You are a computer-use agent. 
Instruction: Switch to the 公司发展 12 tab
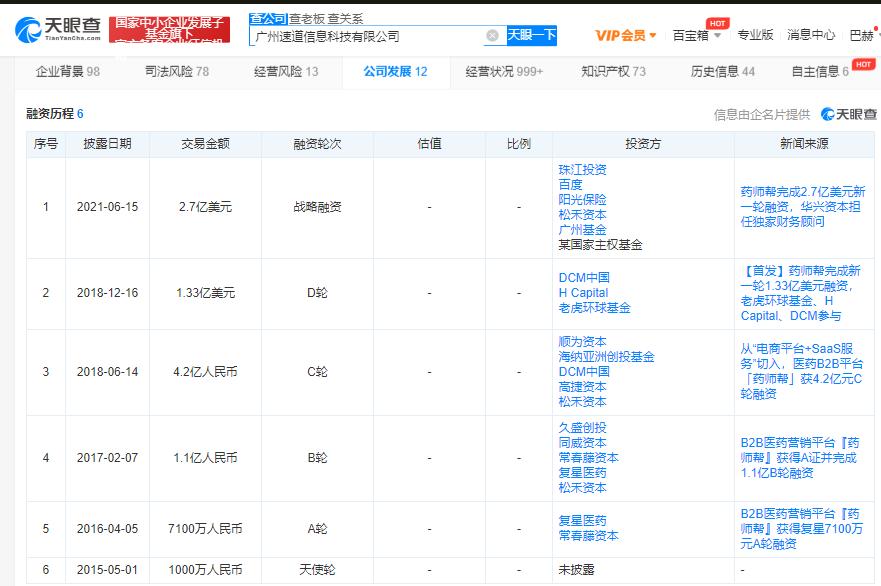[x=395, y=71]
